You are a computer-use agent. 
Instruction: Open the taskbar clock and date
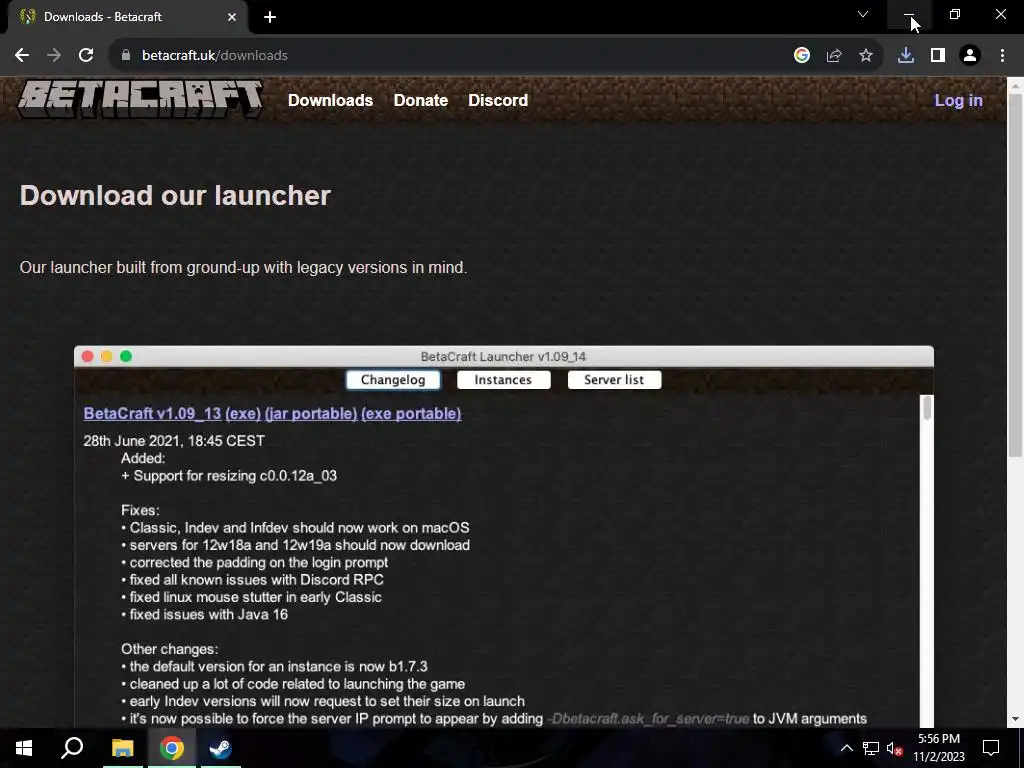[939, 748]
